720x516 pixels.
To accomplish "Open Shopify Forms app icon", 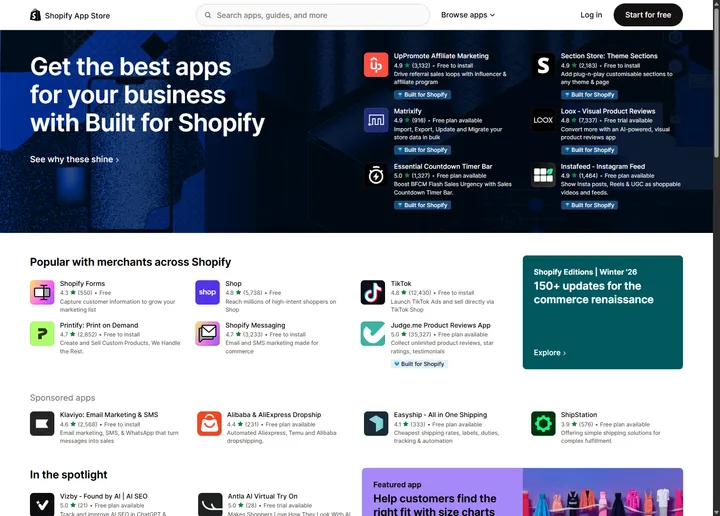I will (42, 292).
